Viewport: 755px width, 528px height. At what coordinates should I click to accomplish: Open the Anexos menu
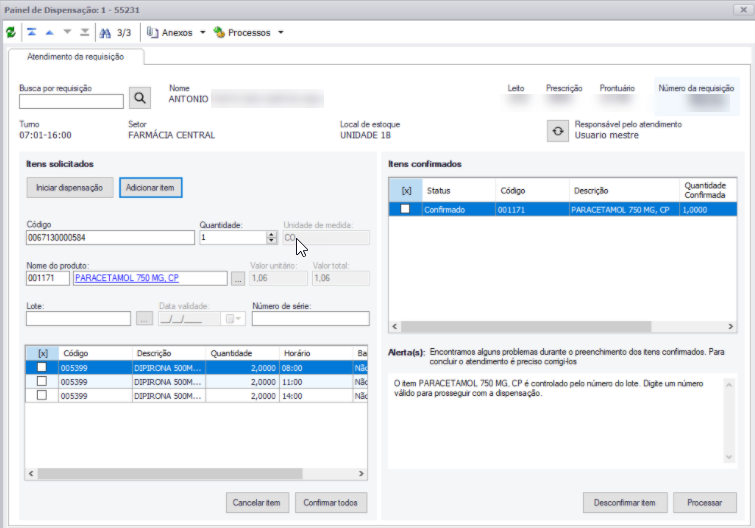coord(177,33)
